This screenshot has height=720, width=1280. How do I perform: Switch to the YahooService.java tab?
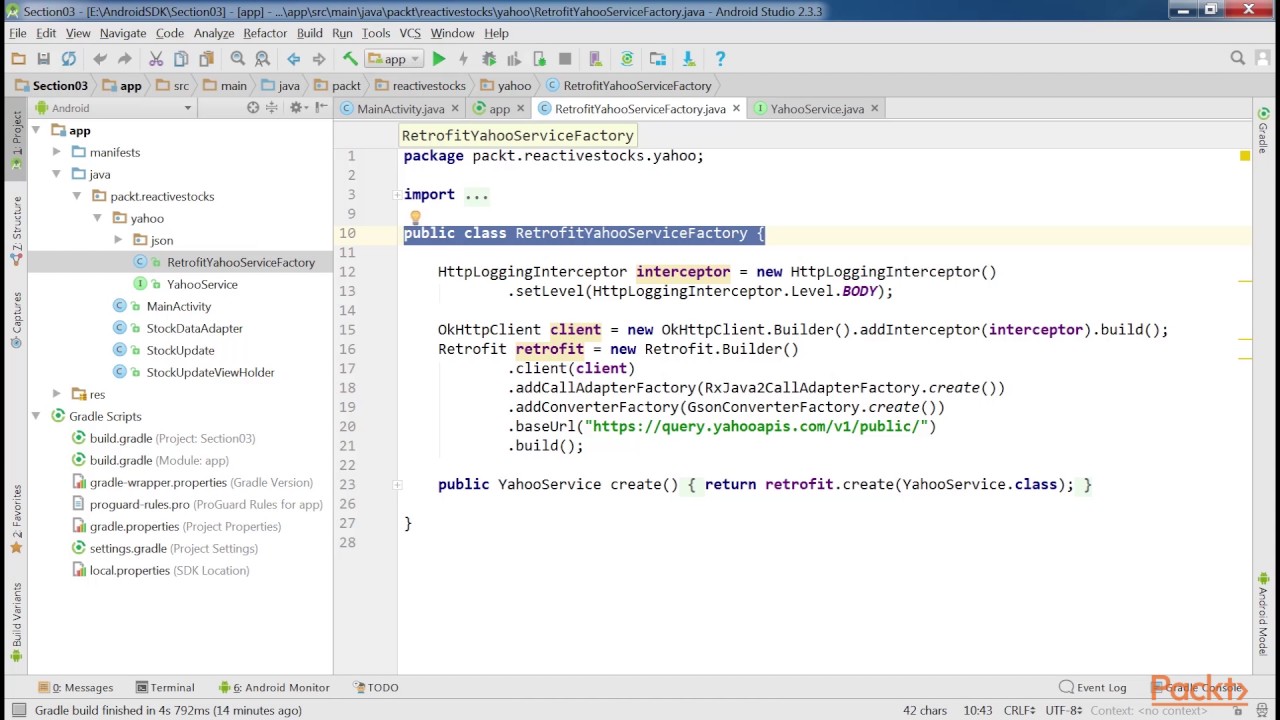(x=816, y=109)
